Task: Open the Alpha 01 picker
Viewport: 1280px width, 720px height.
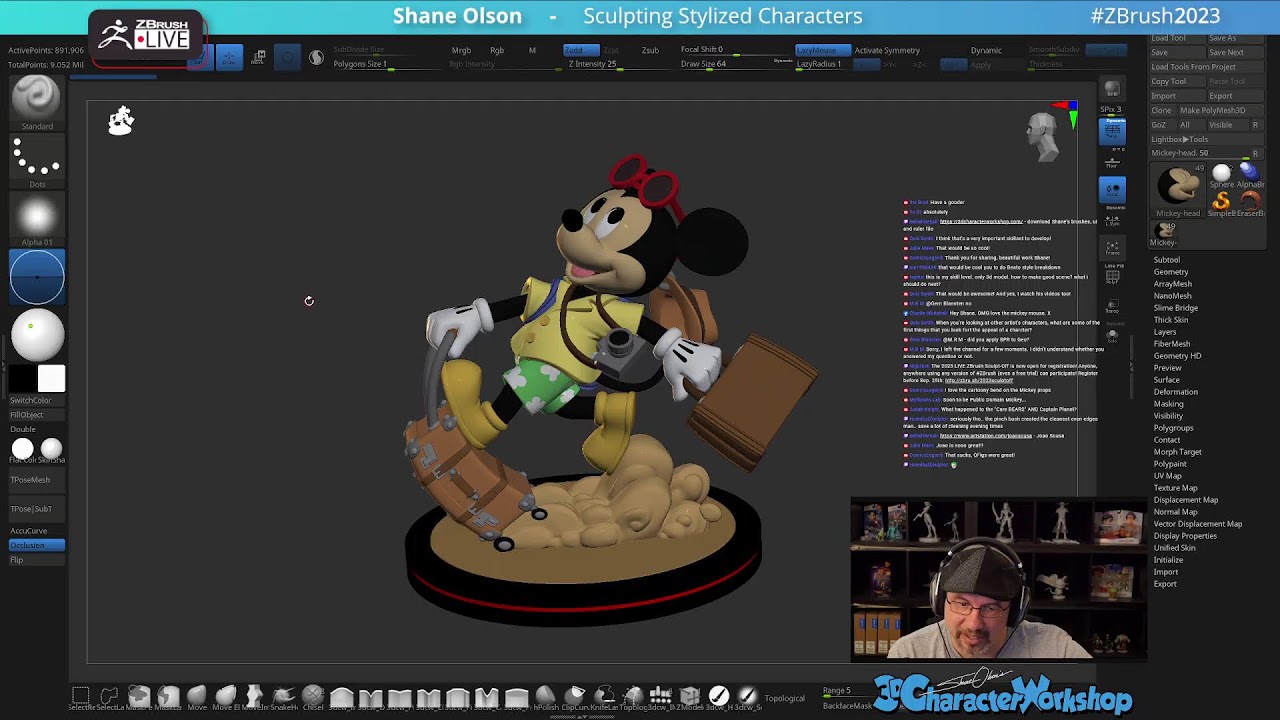Action: [37, 218]
